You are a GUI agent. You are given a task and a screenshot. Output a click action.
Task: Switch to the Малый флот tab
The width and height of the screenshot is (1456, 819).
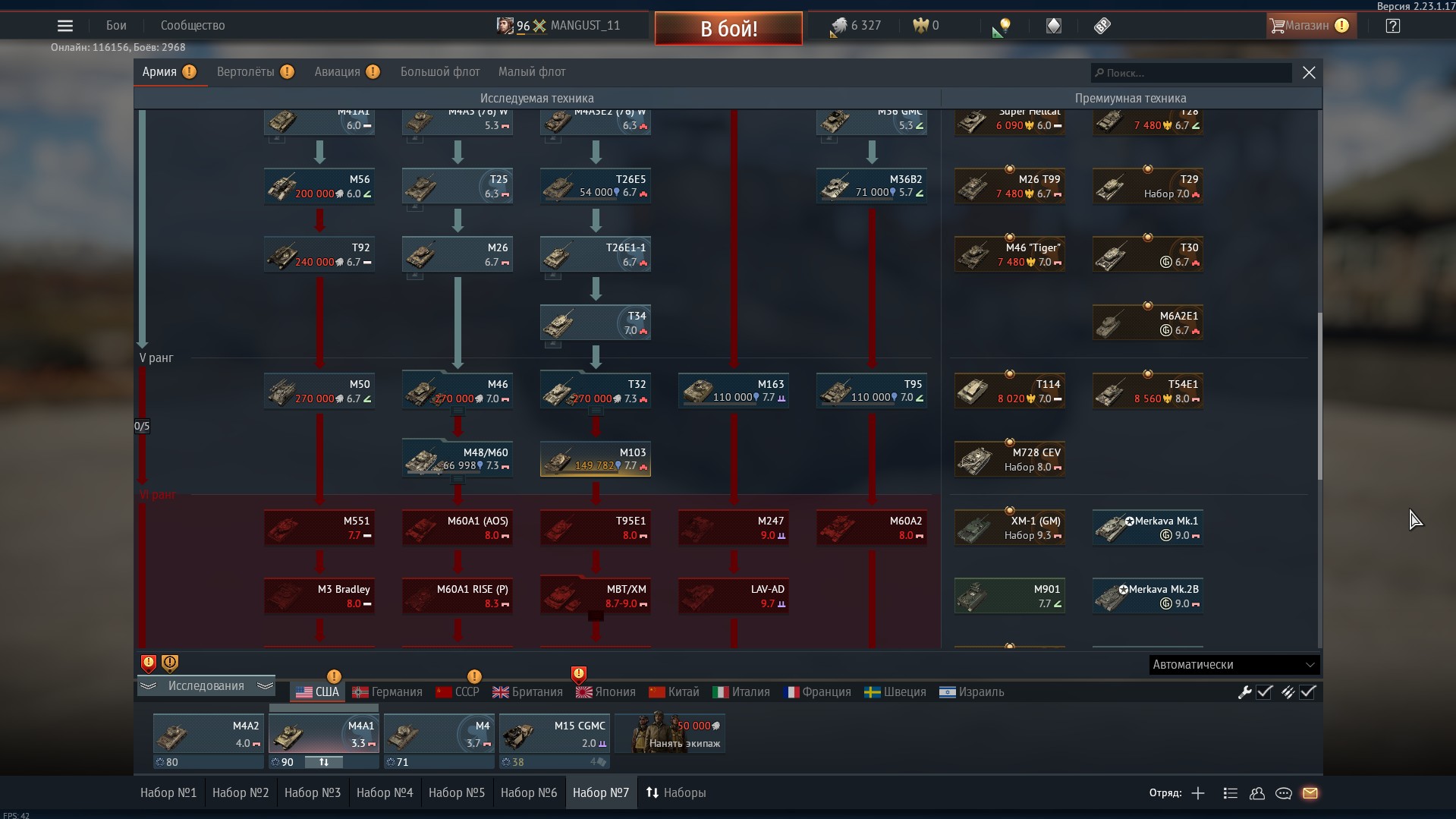point(532,72)
